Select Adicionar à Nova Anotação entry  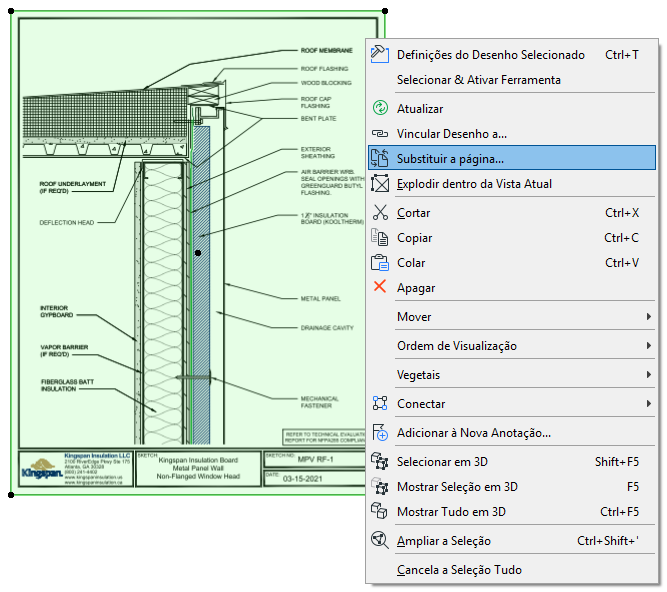tap(473, 433)
